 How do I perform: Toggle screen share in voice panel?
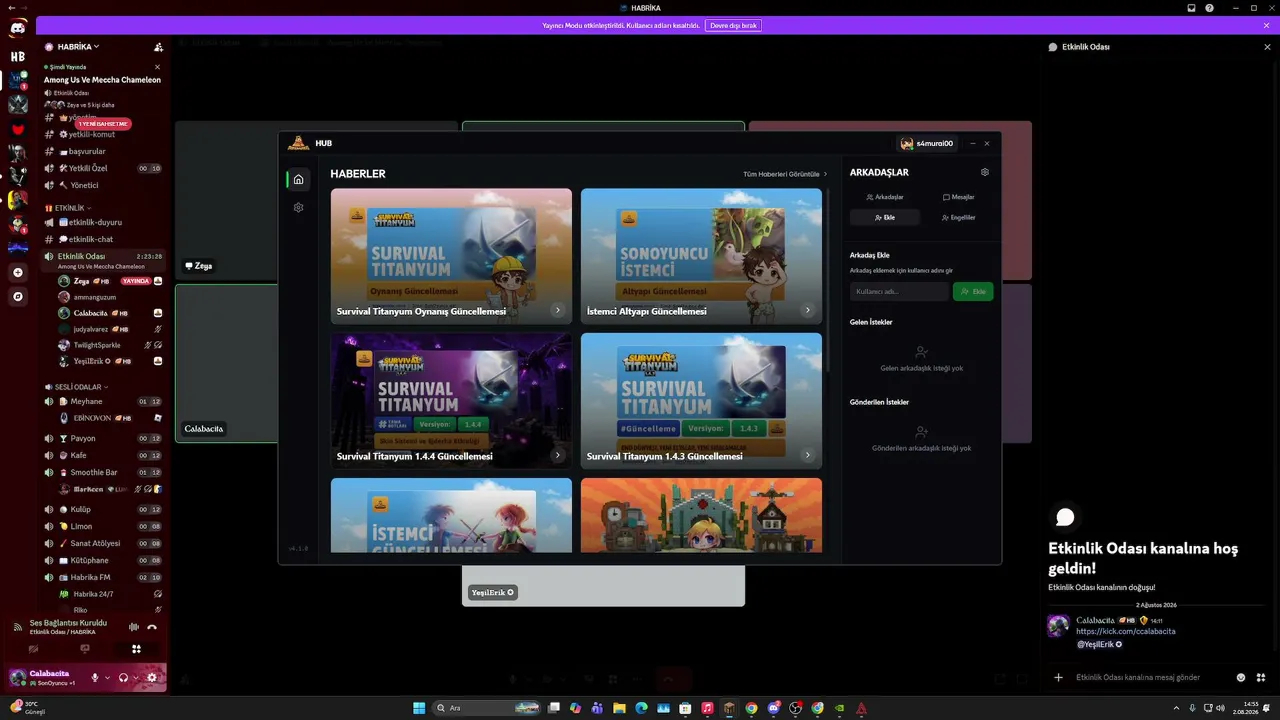point(85,649)
